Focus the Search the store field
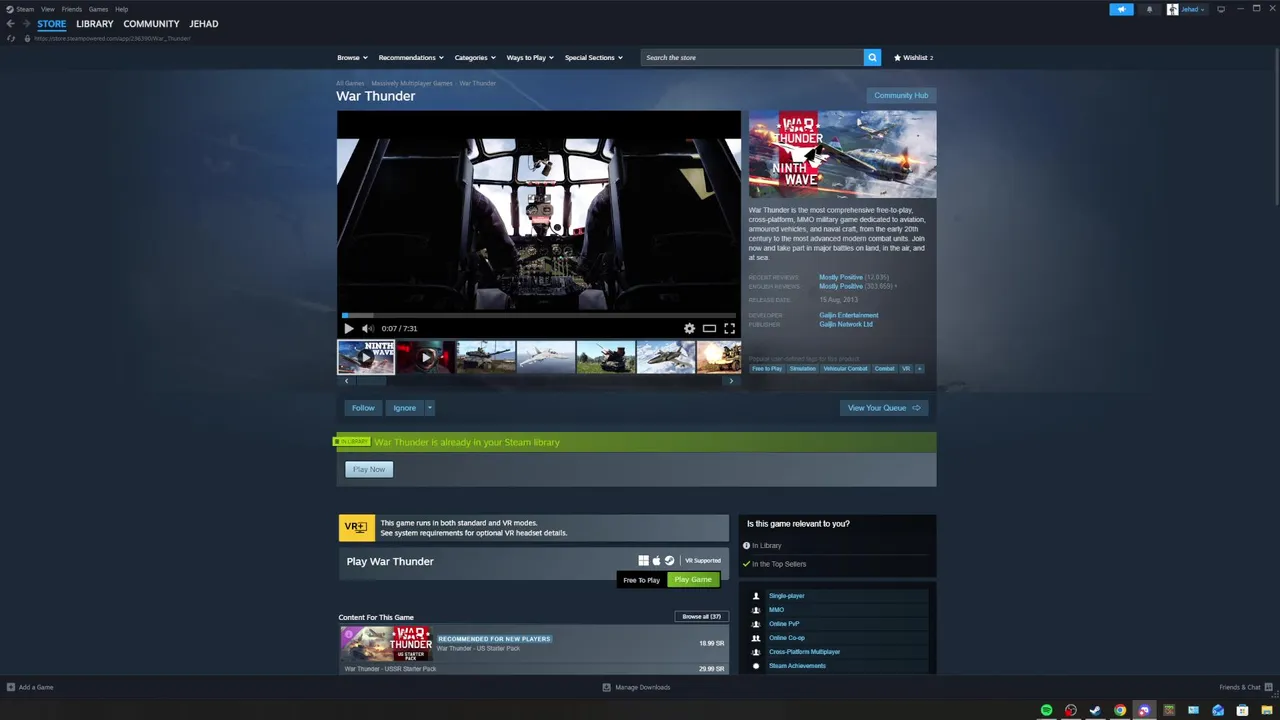The width and height of the screenshot is (1280, 720). coord(752,57)
